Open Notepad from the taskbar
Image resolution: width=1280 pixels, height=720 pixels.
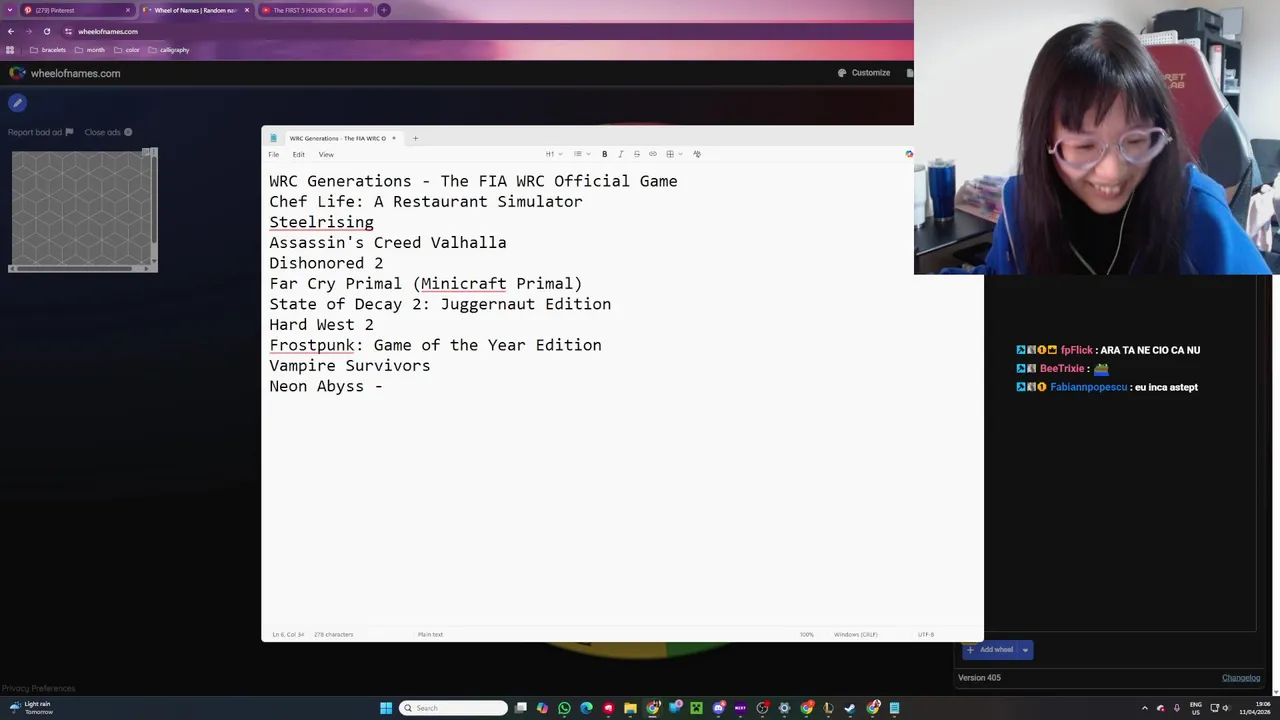point(894,708)
